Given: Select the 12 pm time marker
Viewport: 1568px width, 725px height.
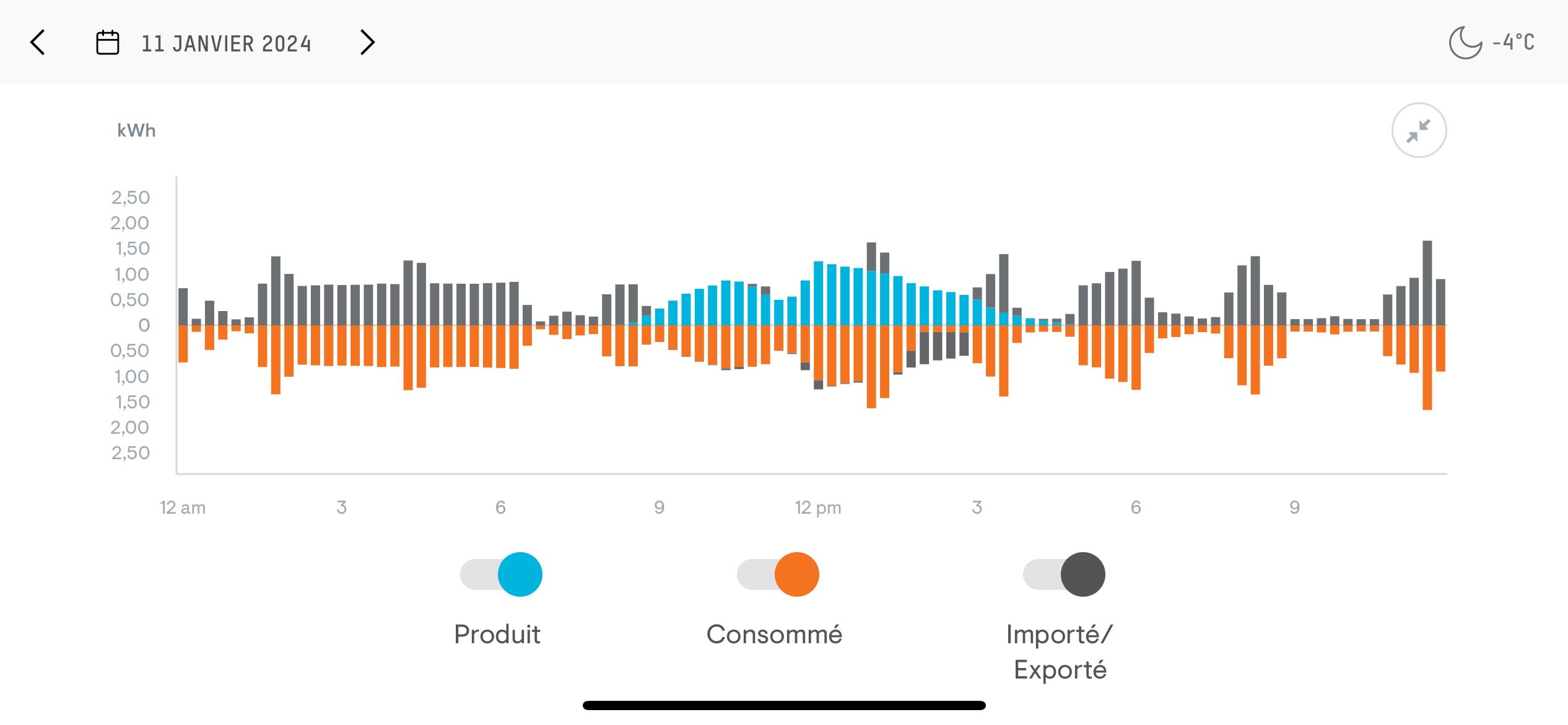Looking at the screenshot, I should pyautogui.click(x=818, y=507).
